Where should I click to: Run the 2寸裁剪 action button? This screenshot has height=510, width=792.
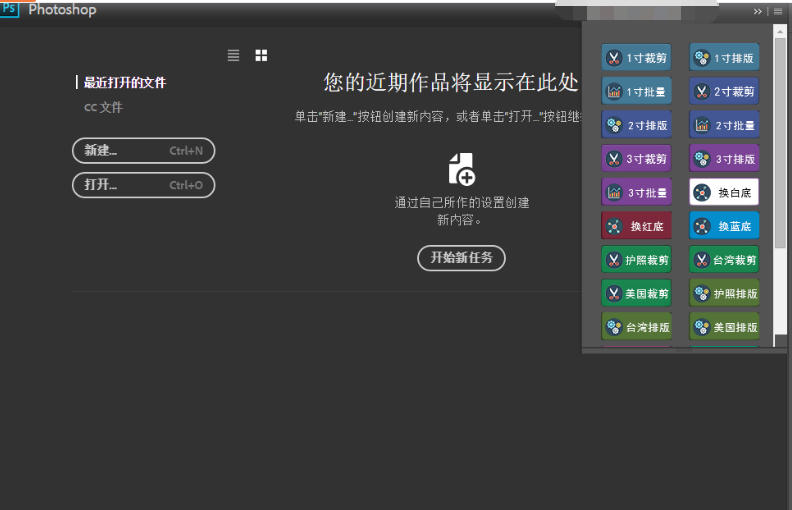[724, 92]
